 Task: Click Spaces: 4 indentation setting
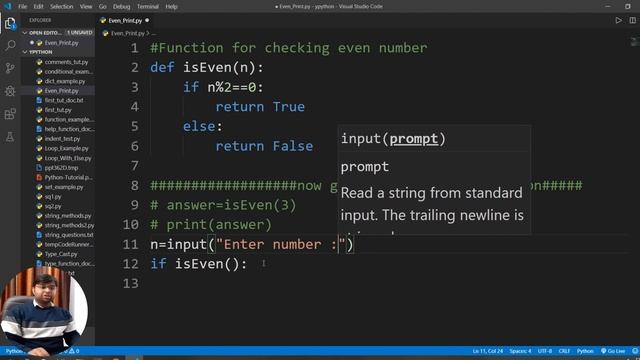pos(520,351)
